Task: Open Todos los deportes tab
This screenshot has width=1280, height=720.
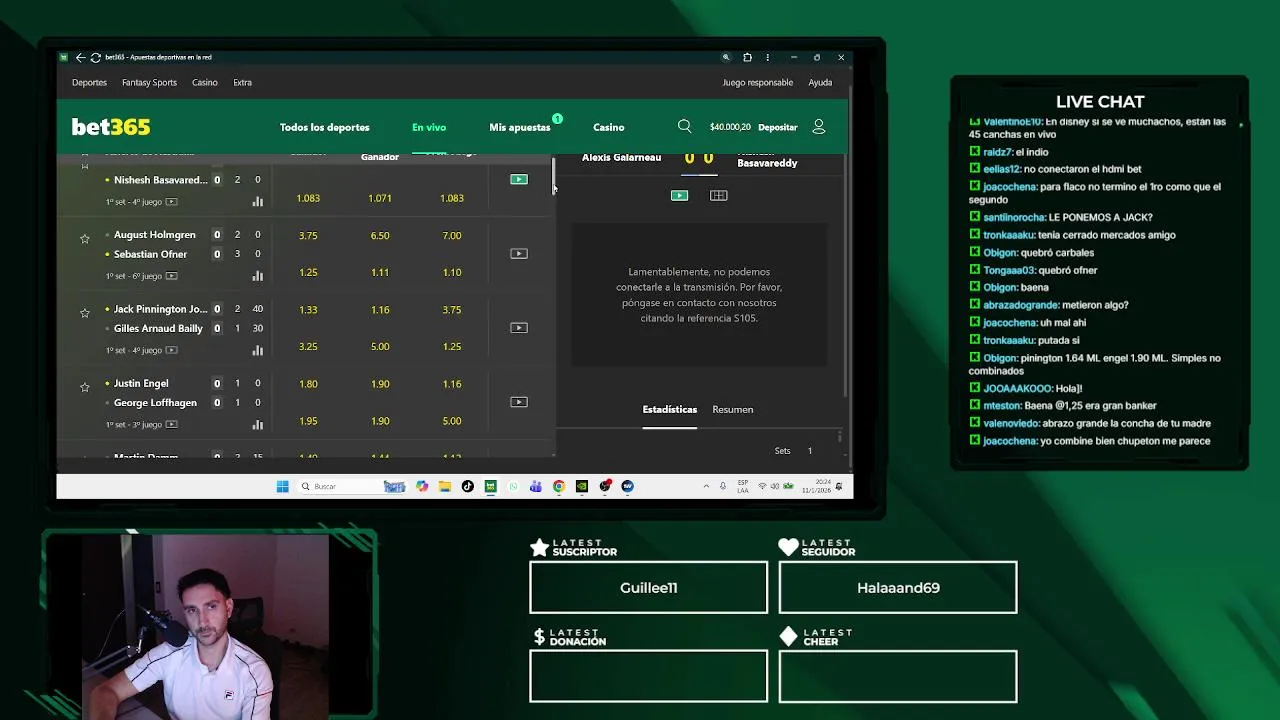Action: tap(324, 127)
